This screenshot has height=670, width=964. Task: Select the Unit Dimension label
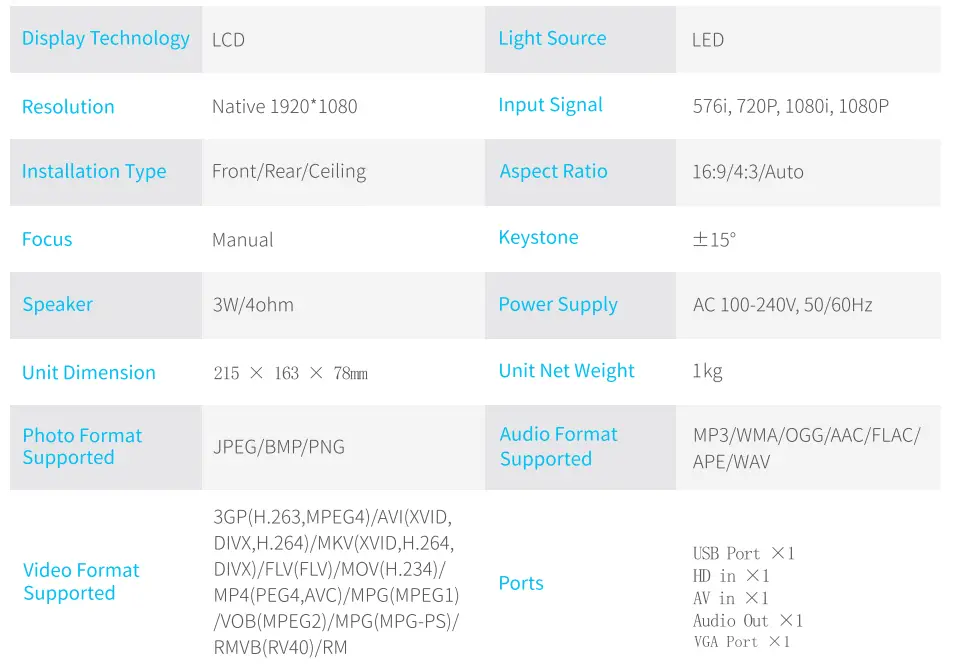pos(89,373)
